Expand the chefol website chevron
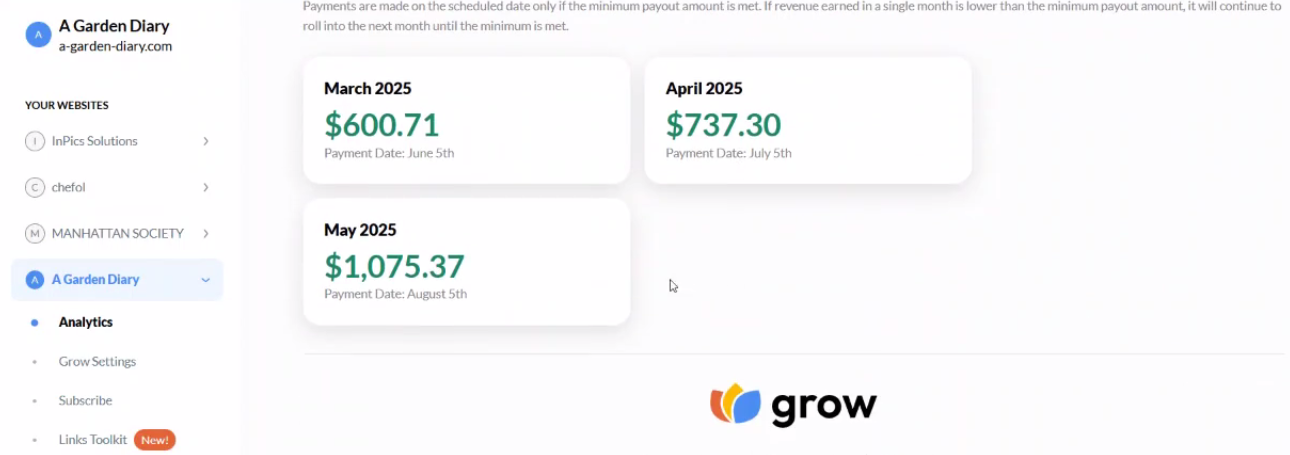The height and width of the screenshot is (455, 1290). [206, 187]
